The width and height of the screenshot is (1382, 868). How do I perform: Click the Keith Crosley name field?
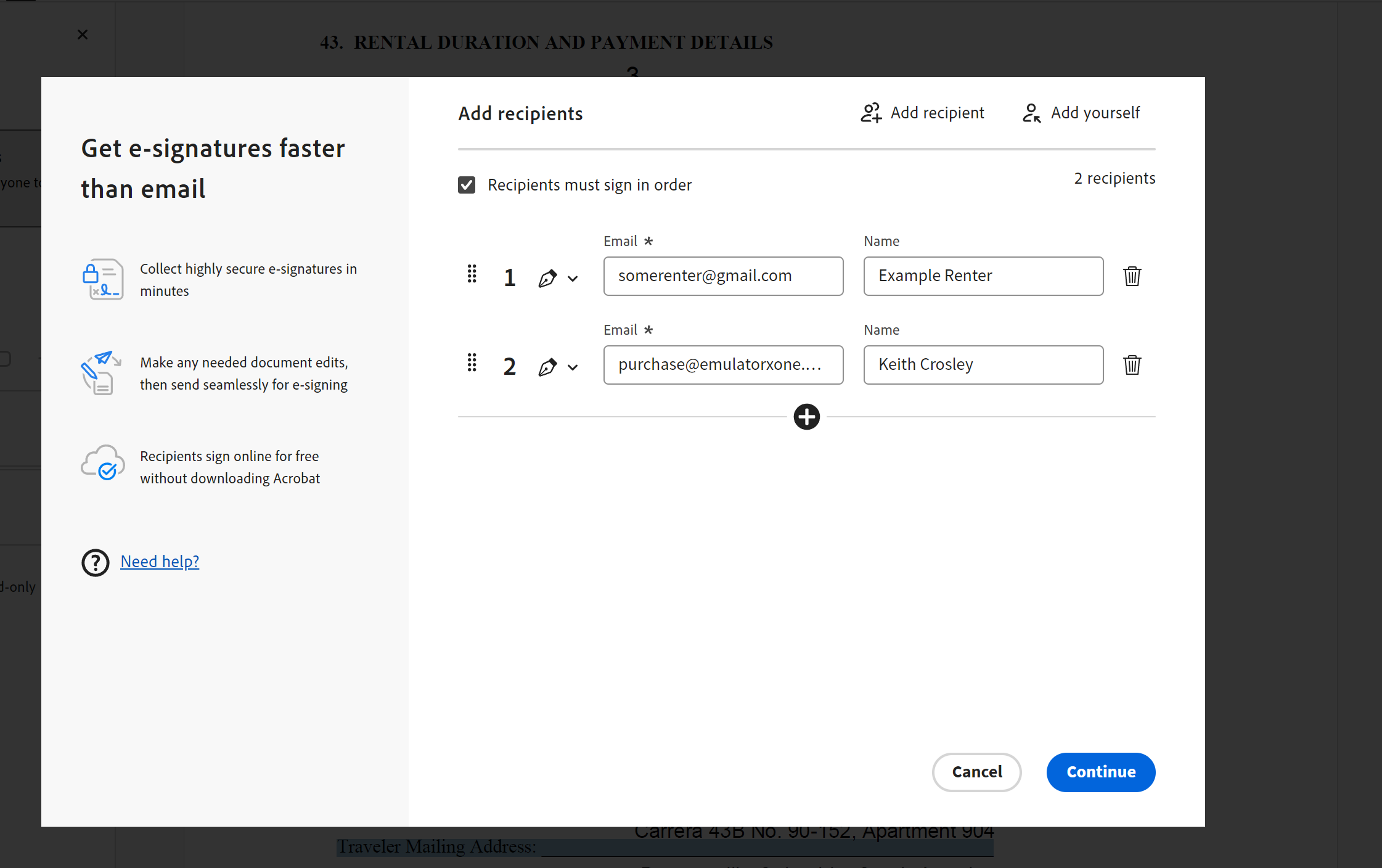pos(983,364)
